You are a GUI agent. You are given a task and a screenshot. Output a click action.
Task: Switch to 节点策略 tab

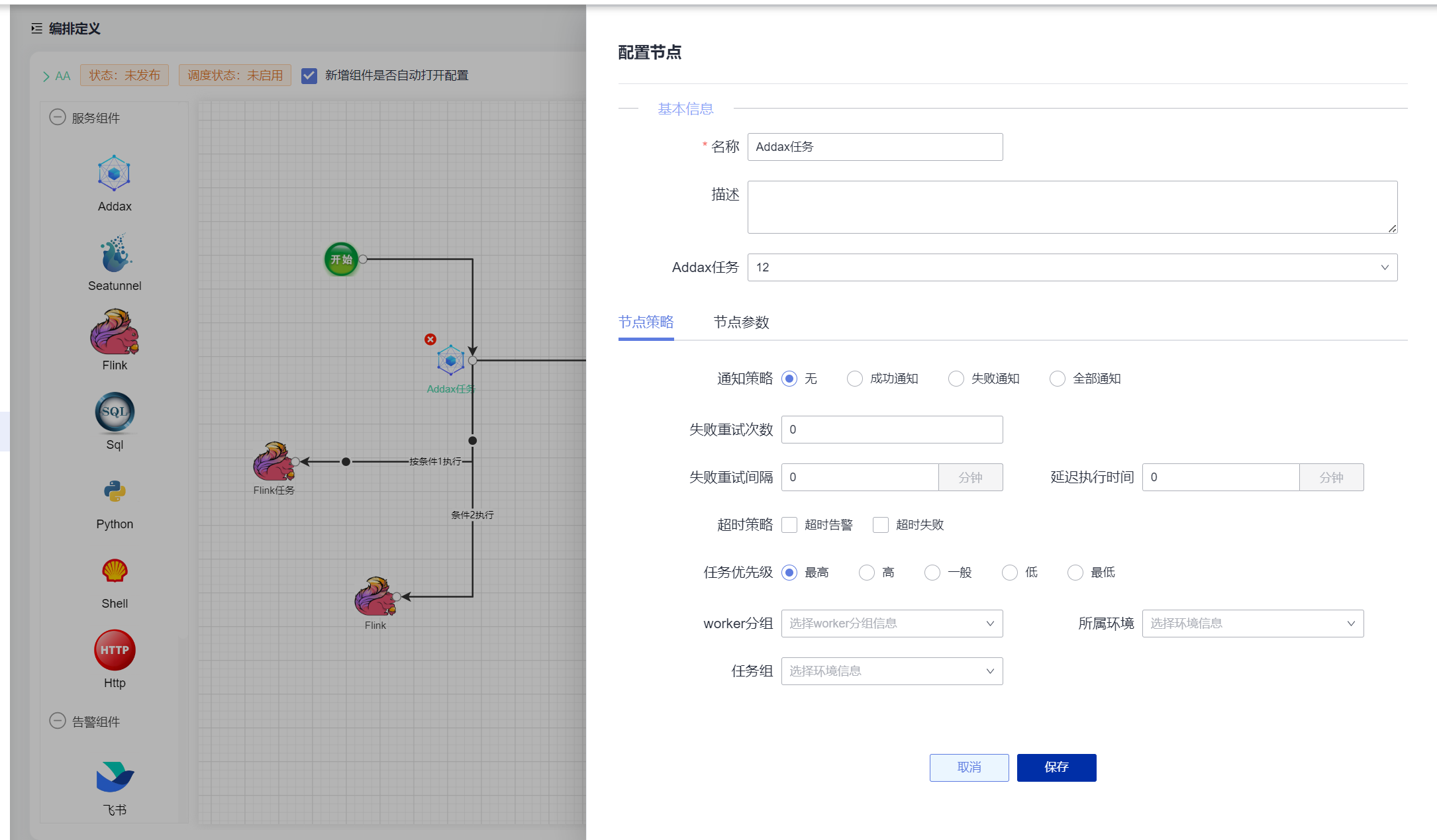(x=646, y=322)
